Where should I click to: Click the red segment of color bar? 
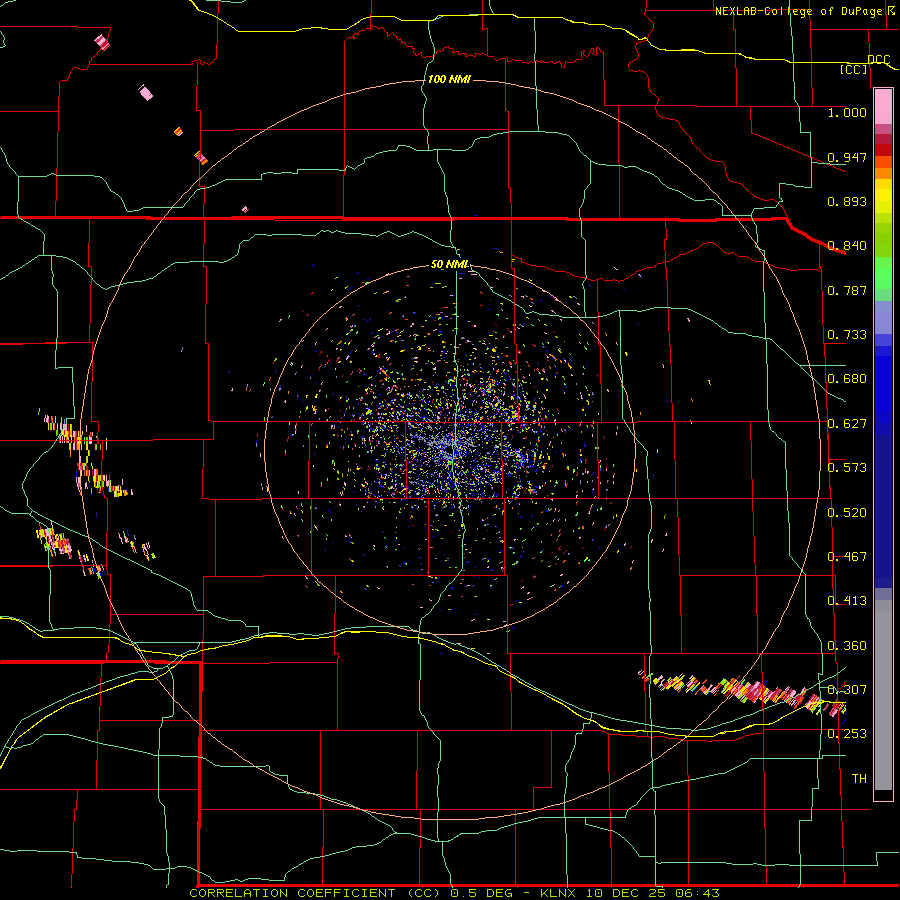point(883,150)
